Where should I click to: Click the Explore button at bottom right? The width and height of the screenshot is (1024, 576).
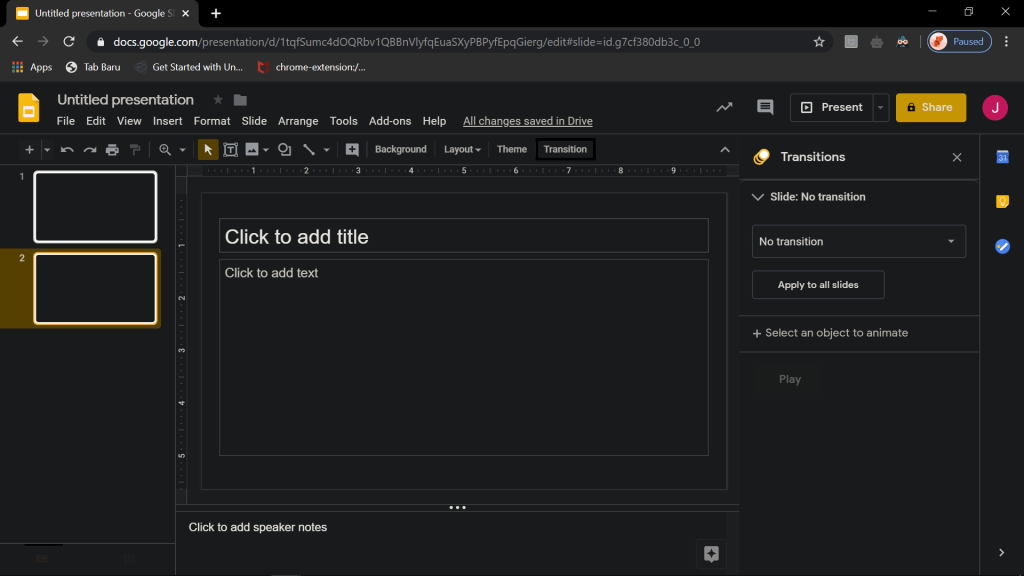[x=711, y=554]
